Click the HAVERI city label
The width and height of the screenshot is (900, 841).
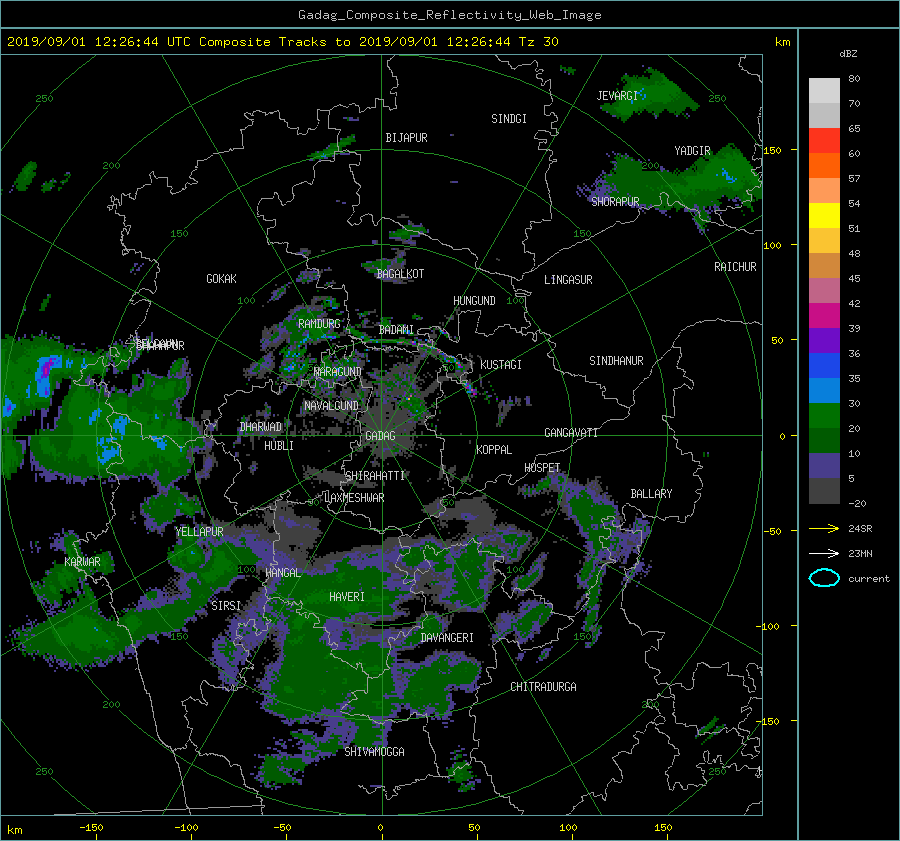point(347,597)
